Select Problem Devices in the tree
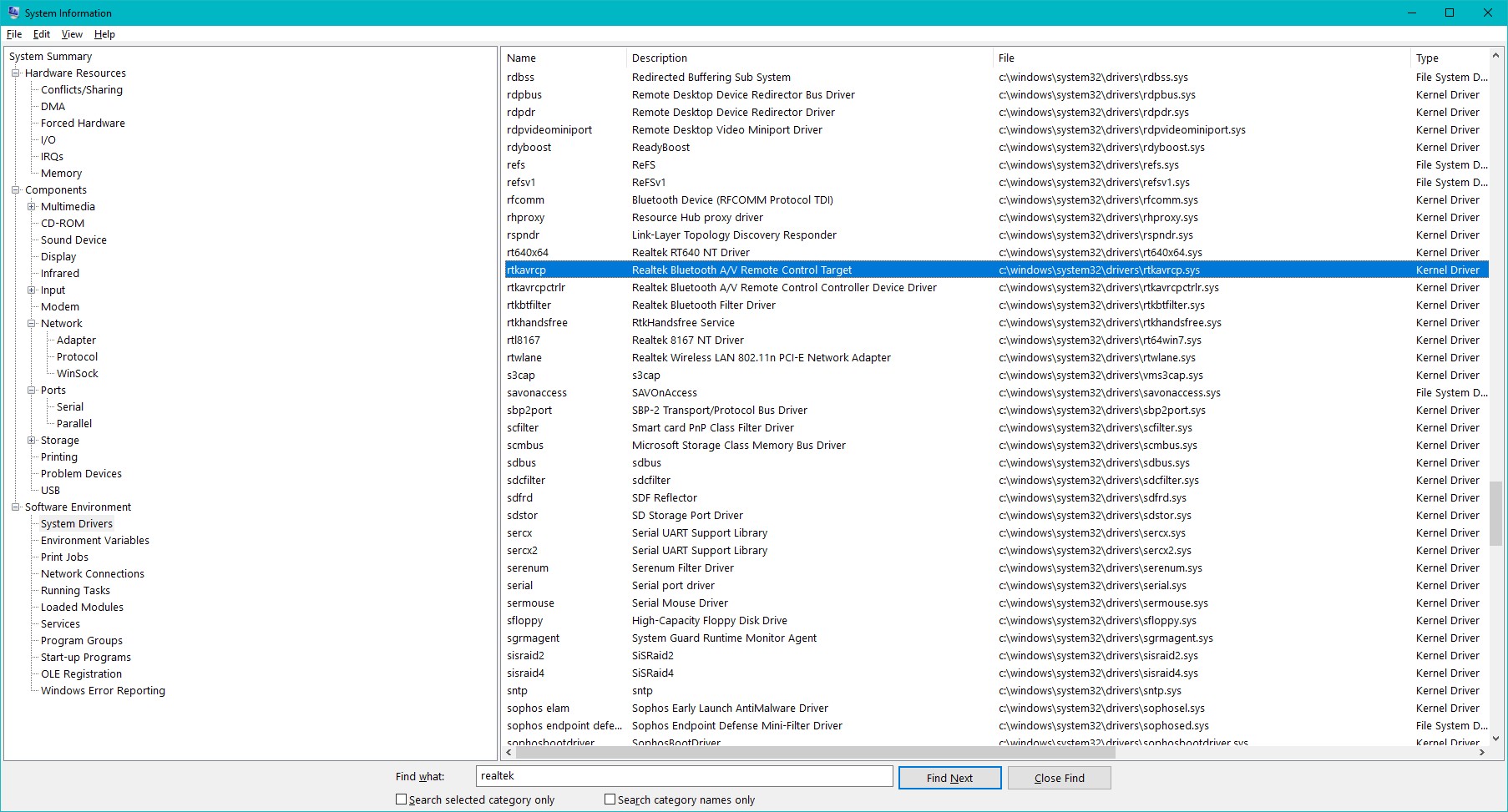1508x812 pixels. 81,474
